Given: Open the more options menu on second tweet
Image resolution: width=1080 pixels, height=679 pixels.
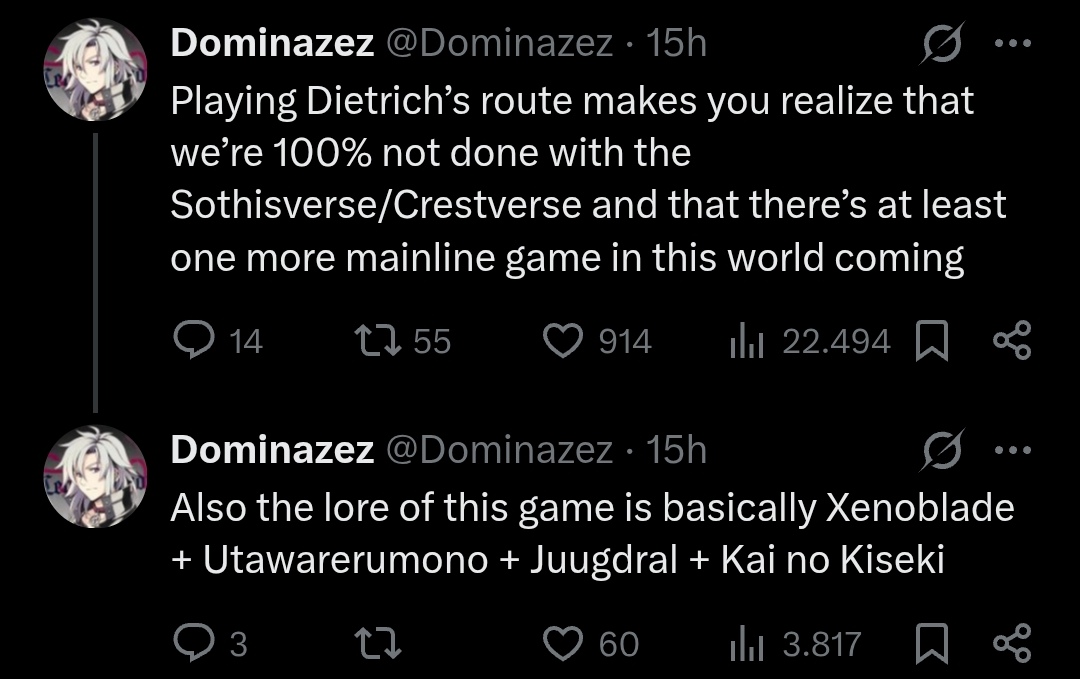Looking at the screenshot, I should click(1013, 450).
